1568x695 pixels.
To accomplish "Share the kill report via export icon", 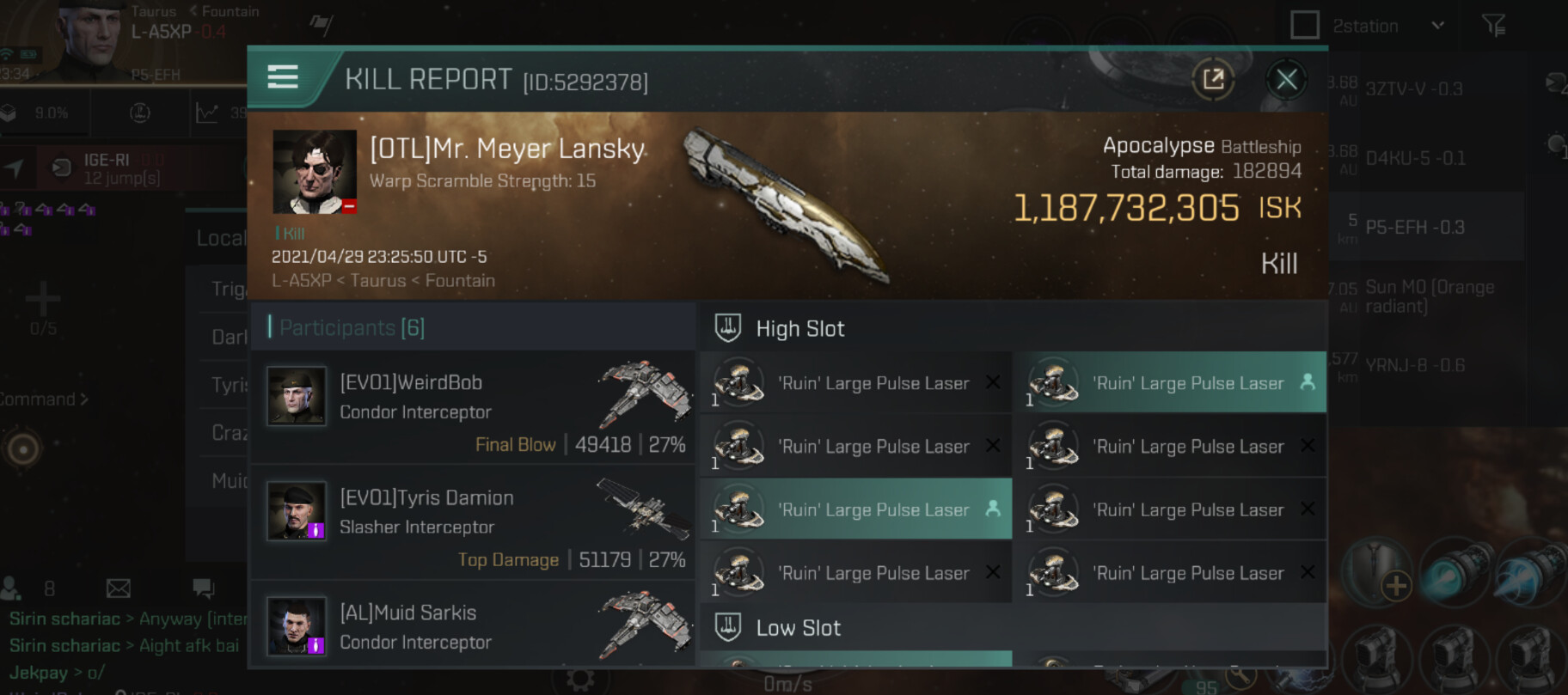I will (x=1213, y=80).
